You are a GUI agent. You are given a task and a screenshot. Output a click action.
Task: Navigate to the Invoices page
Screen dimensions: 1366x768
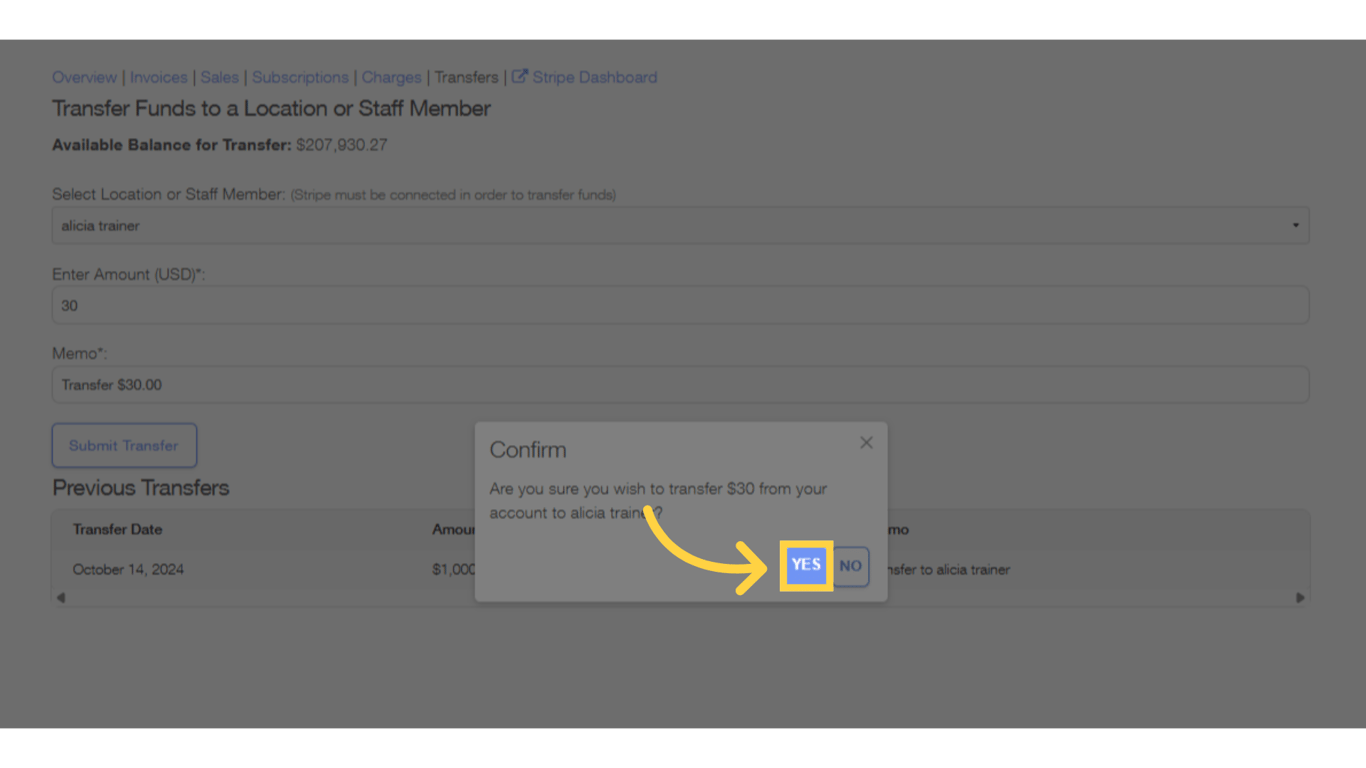click(x=159, y=77)
